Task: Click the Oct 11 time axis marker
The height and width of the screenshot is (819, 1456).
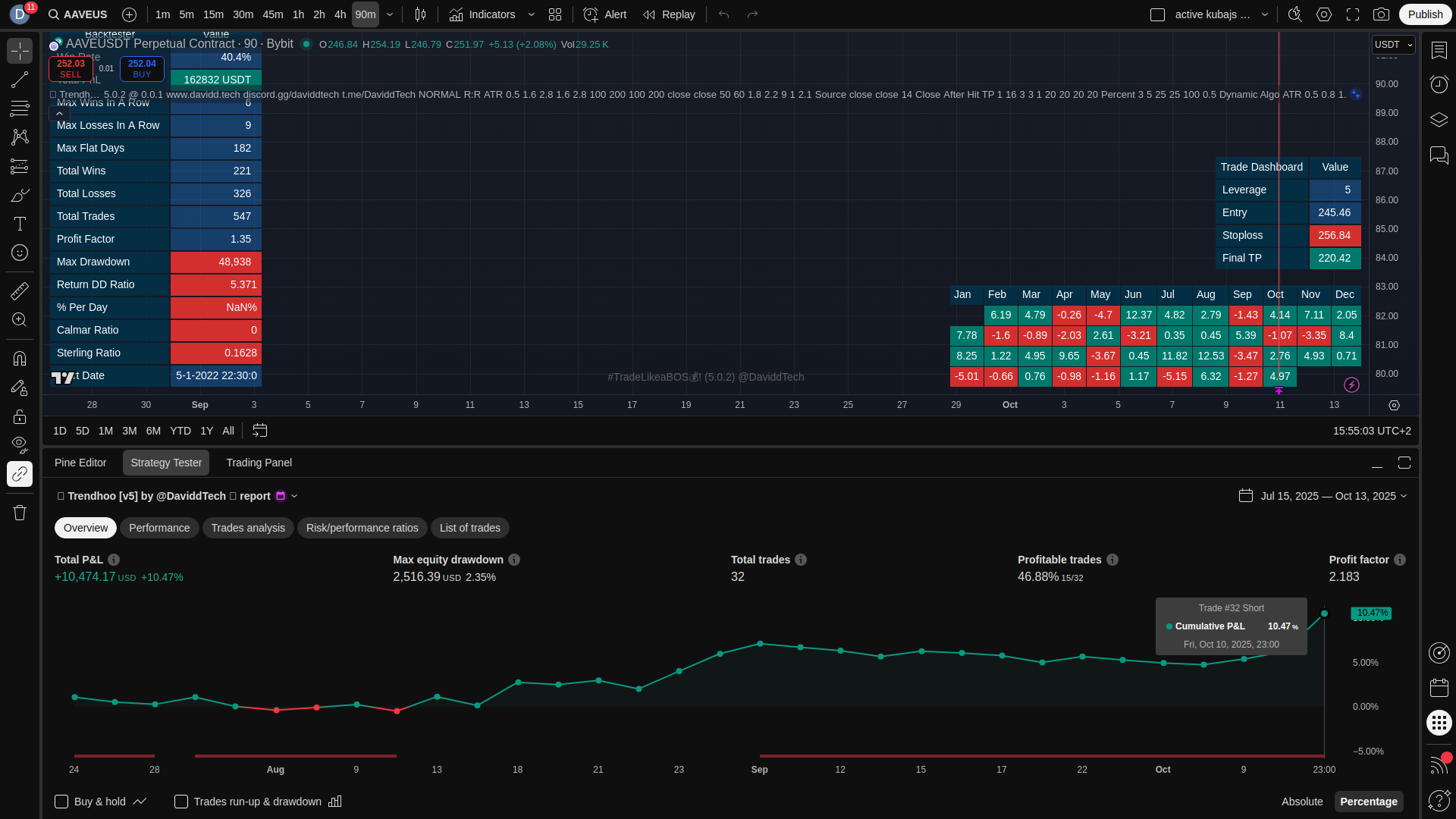Action: click(x=1279, y=405)
